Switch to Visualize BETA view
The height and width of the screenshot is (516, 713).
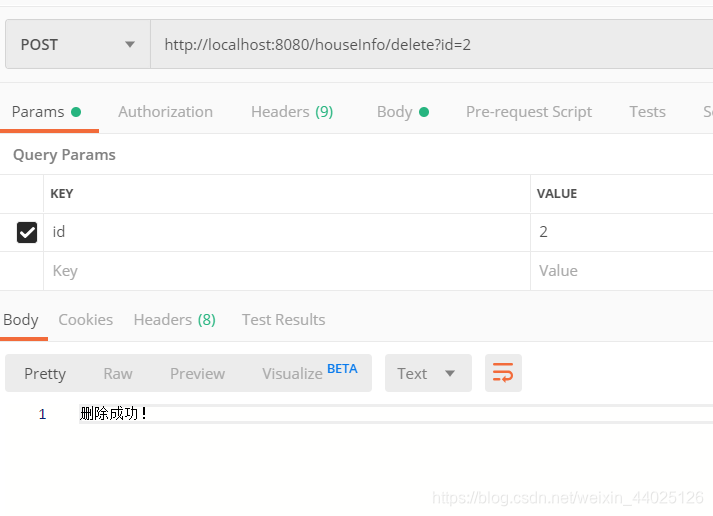(310, 373)
